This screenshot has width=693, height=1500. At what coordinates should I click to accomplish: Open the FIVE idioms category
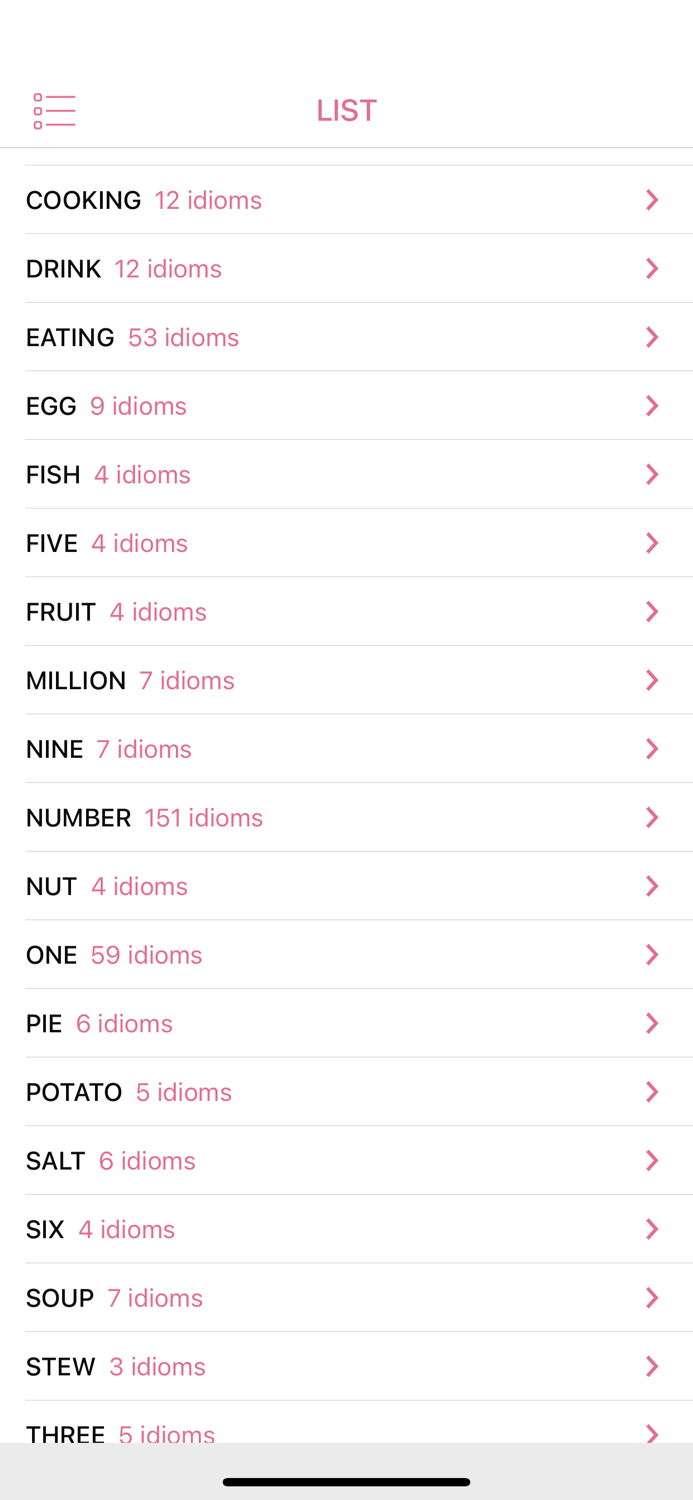click(346, 542)
